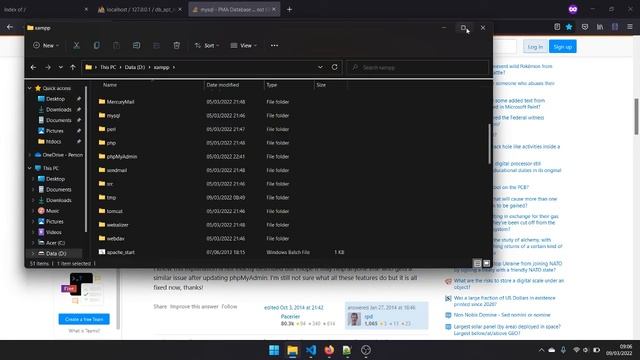Open Firefox from the taskbar

click(x=329, y=350)
